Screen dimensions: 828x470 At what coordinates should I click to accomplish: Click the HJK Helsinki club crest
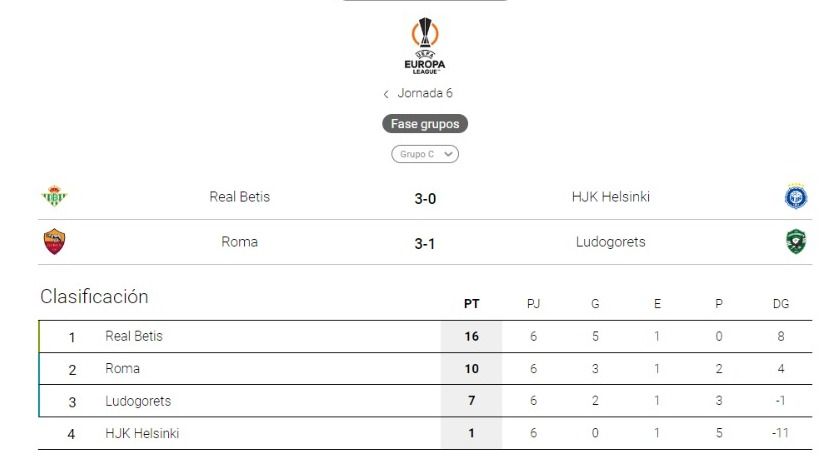[x=796, y=197]
